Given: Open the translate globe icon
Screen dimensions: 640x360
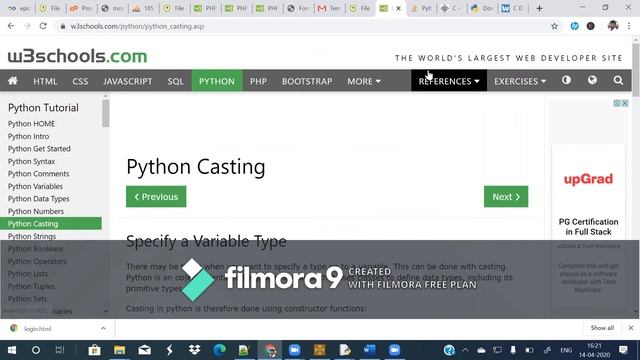Looking at the screenshot, I should coord(592,80).
